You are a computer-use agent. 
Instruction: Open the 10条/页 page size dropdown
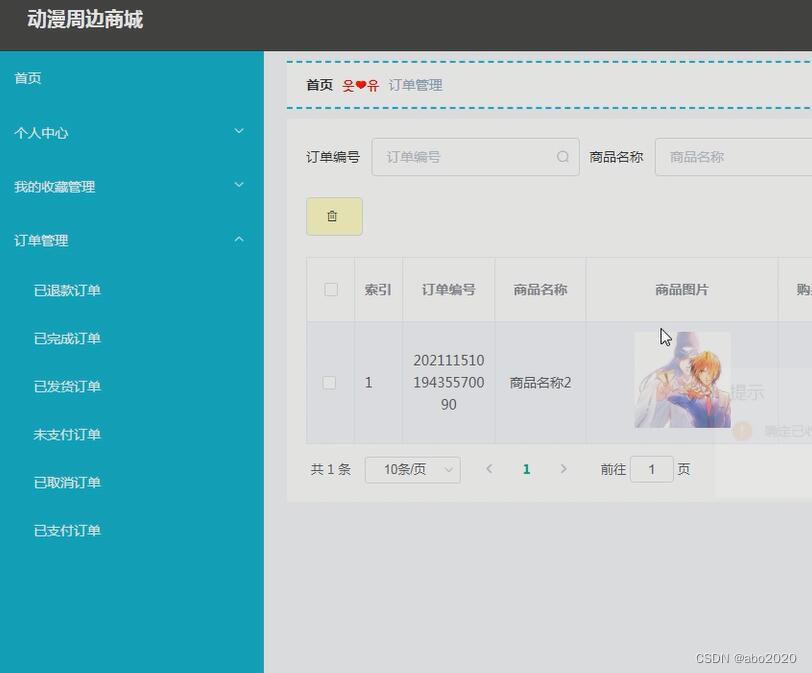pos(413,470)
